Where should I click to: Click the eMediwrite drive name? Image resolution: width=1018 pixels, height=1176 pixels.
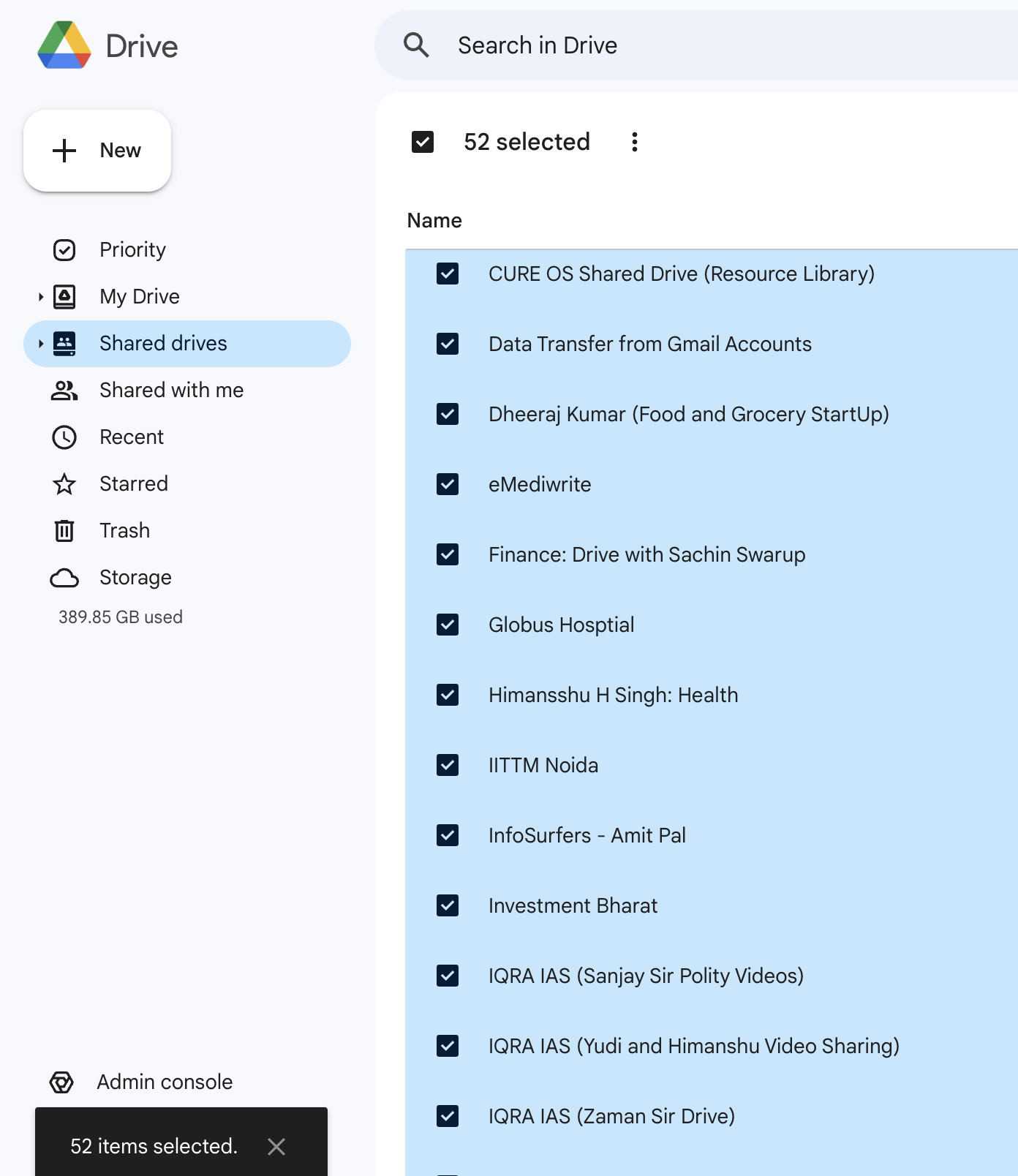click(x=540, y=484)
